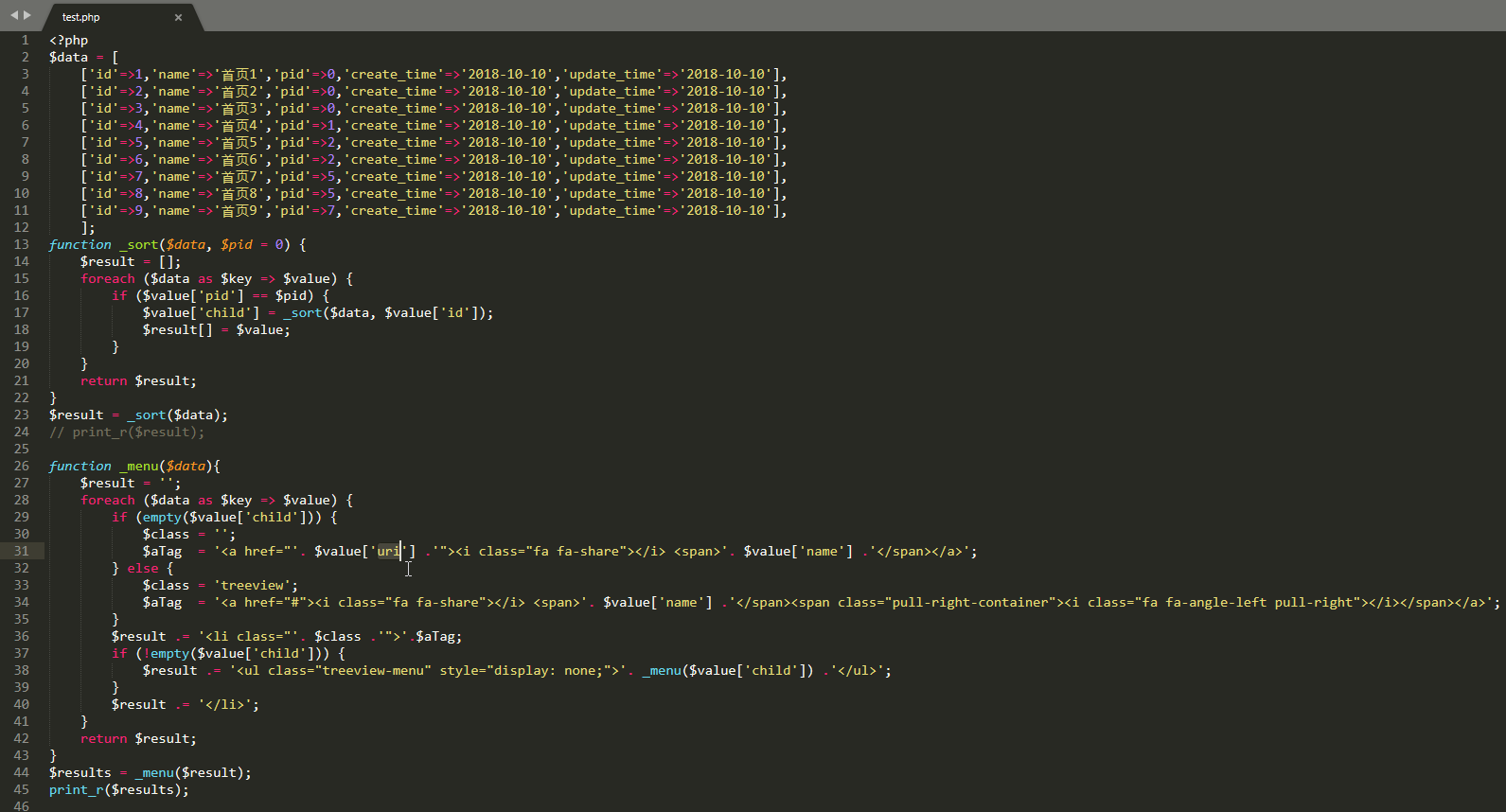Click the _menu function name on line 26
Screen dimensions: 1506x812
(139, 466)
